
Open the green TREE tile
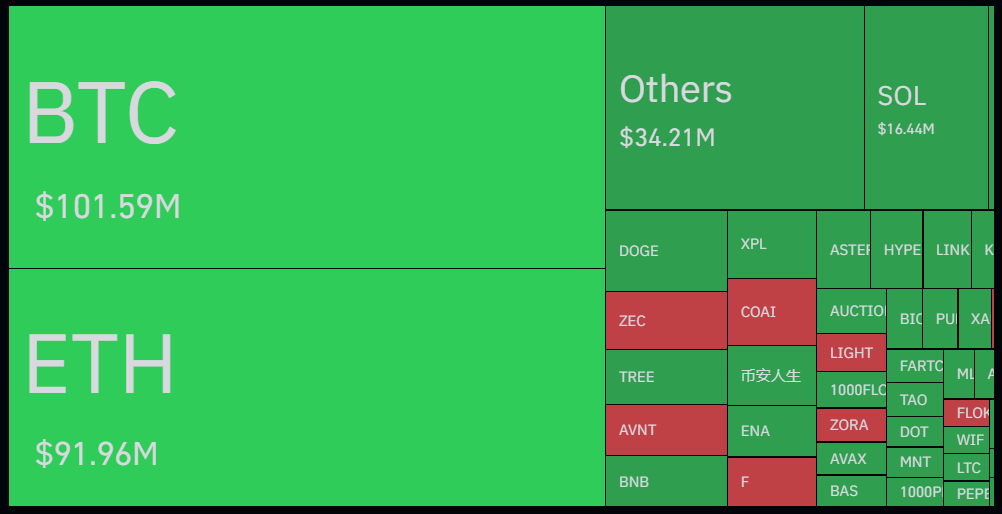click(x=666, y=377)
